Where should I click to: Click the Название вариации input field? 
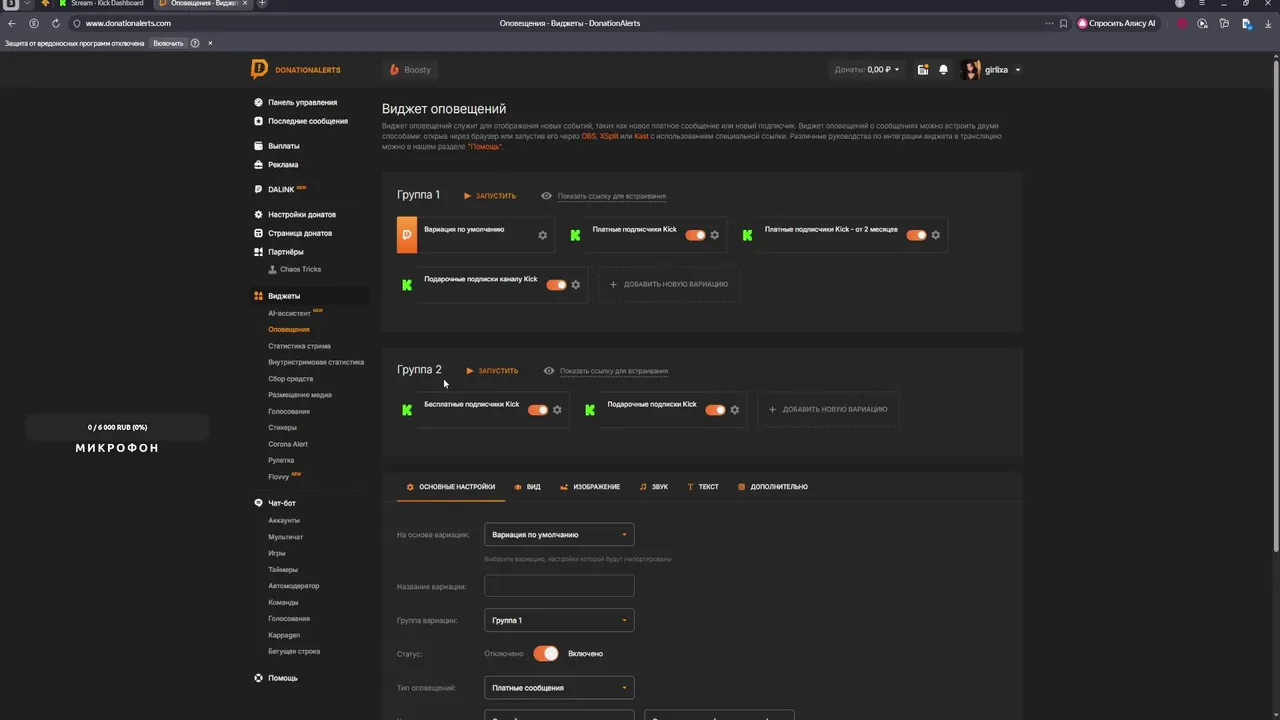click(559, 586)
